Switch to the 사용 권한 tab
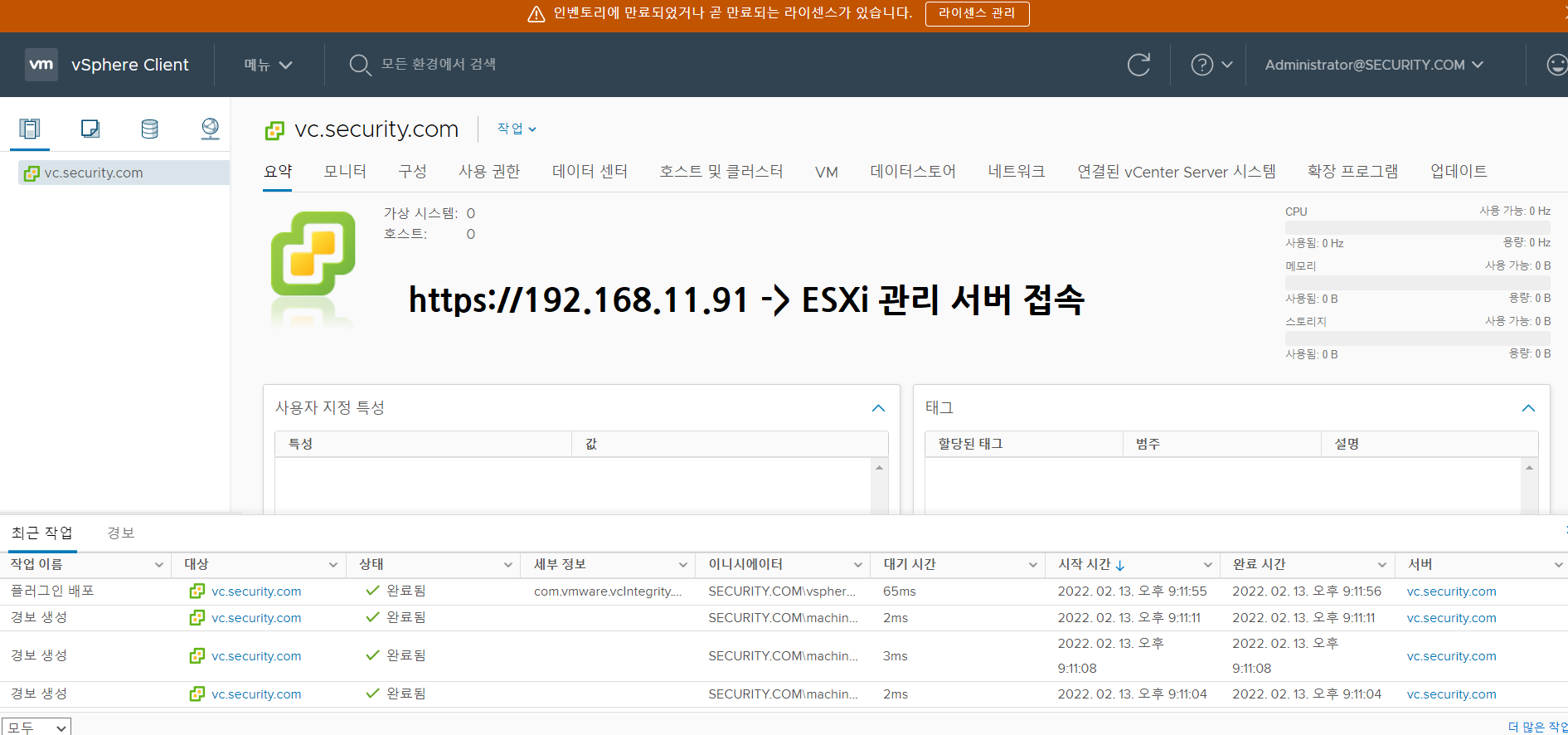 click(x=489, y=172)
